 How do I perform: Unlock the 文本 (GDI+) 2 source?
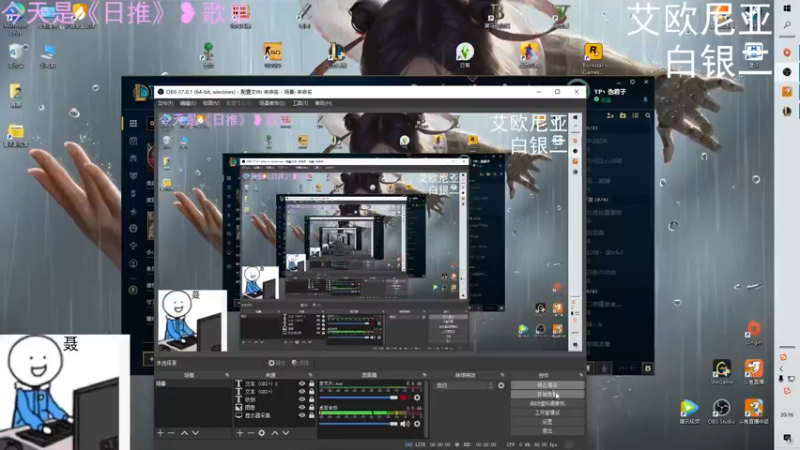(311, 384)
